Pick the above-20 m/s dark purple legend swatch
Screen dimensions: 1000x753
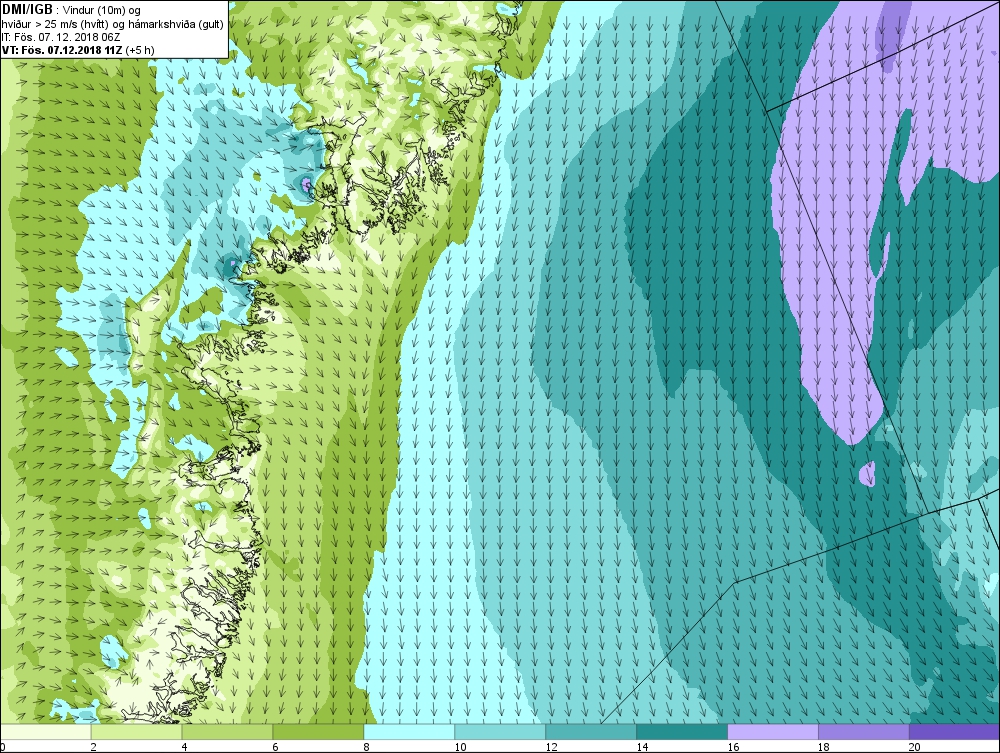tap(954, 732)
